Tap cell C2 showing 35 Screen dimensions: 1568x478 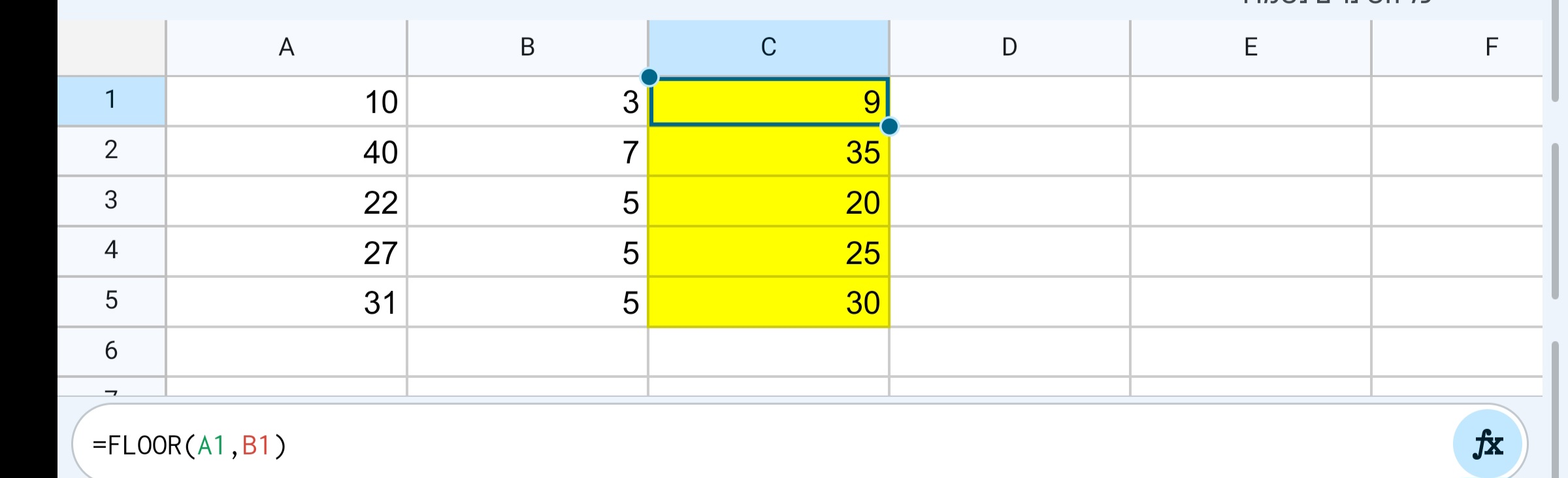tap(768, 152)
